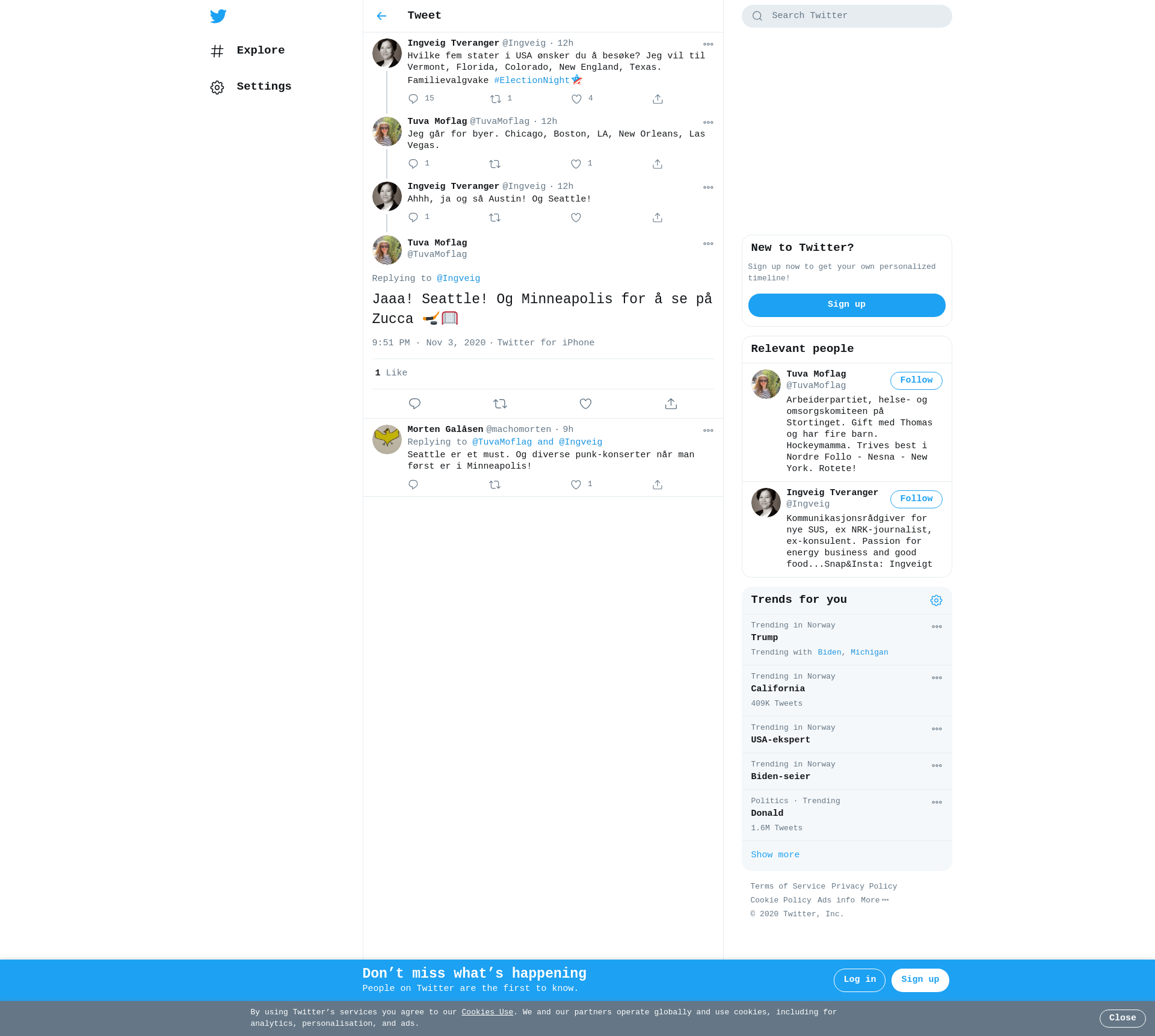This screenshot has height=1036, width=1155.
Task: Reply to Morten Galåsen's tweet
Action: tap(413, 484)
